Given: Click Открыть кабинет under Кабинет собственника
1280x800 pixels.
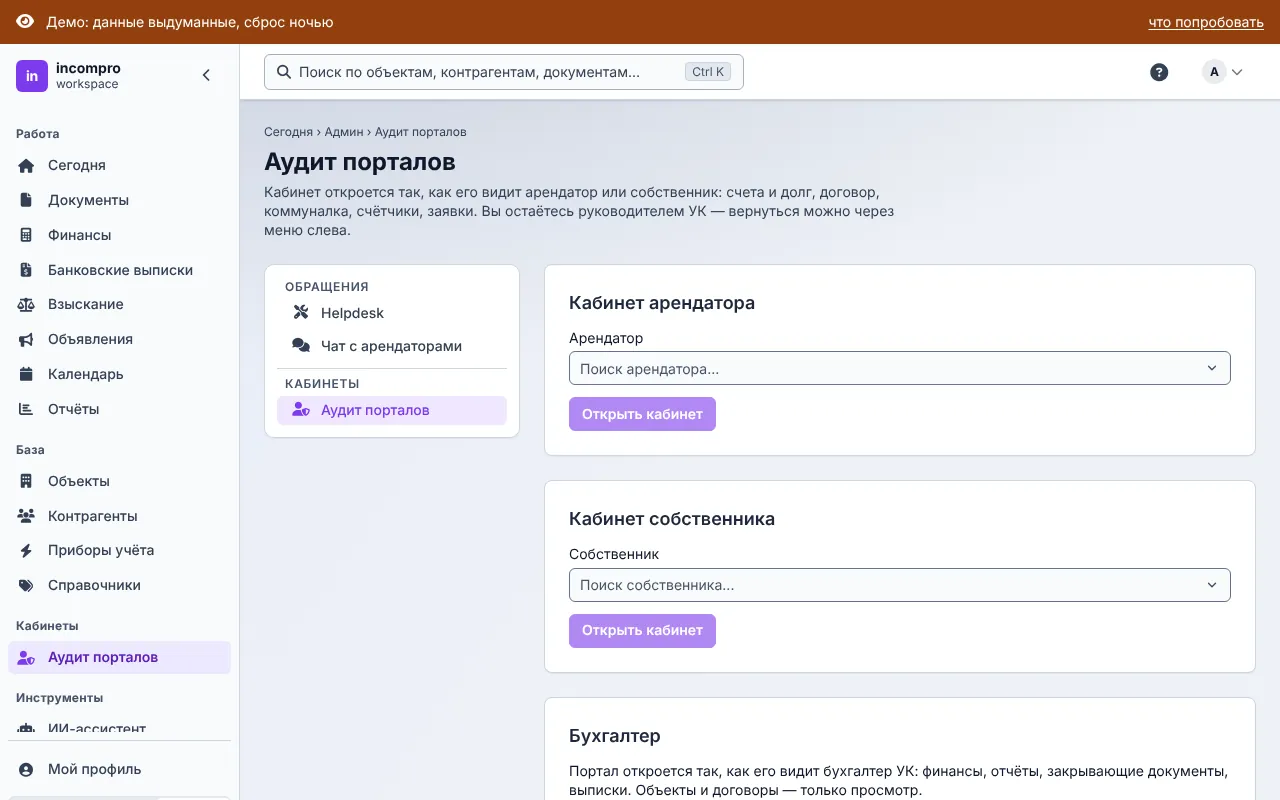Looking at the screenshot, I should click(642, 631).
